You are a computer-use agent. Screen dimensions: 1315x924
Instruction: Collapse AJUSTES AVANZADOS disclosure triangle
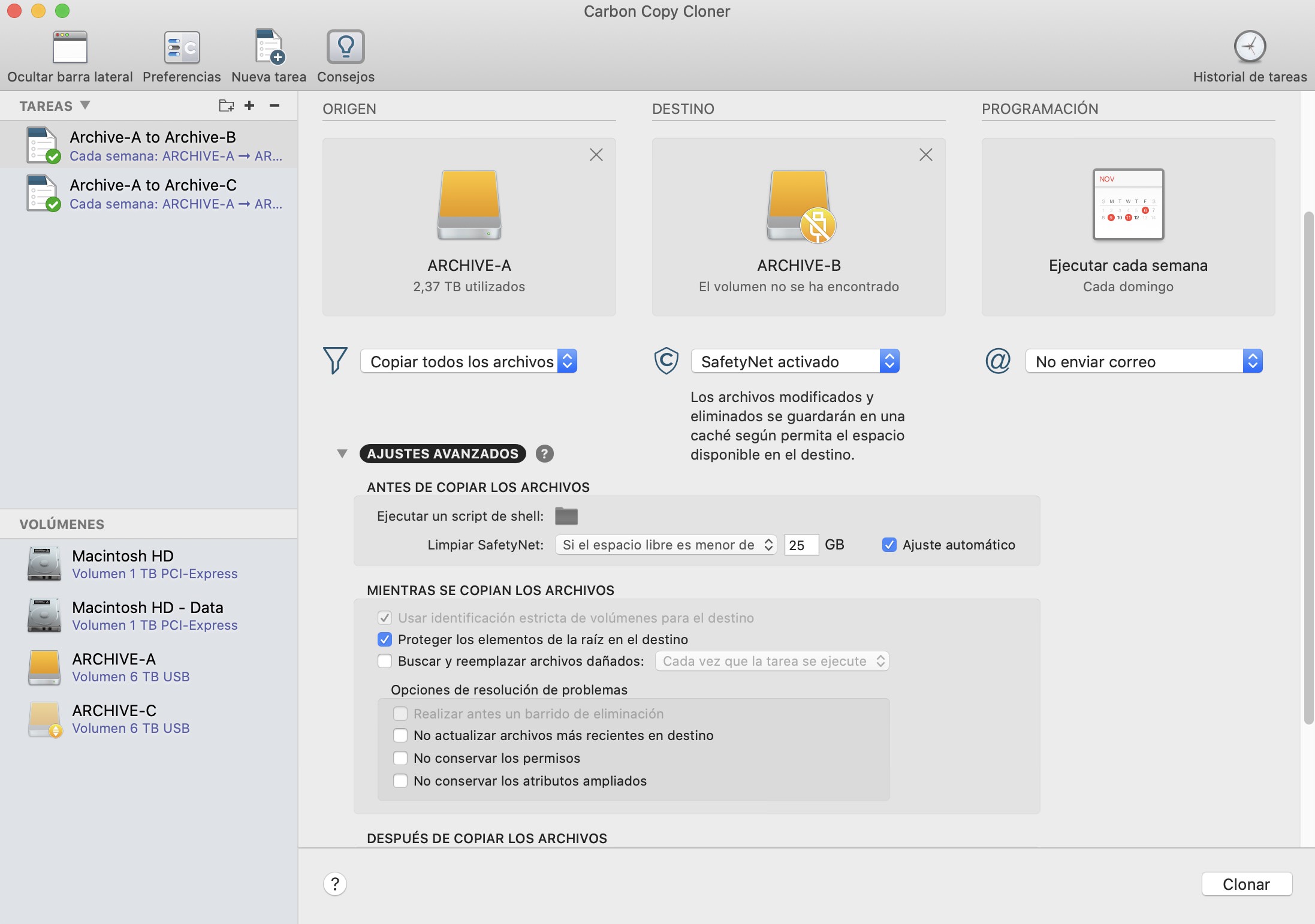coord(342,454)
